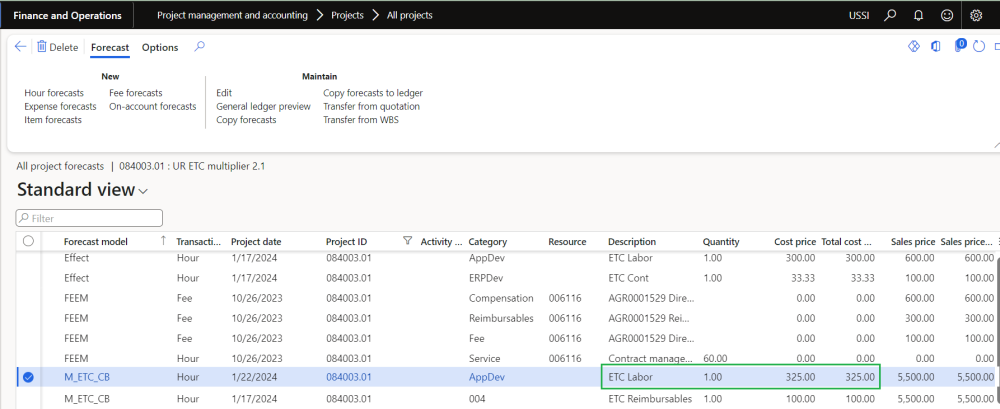Select the Forecast tab
Screen dimensions: 1000x409
tap(109, 47)
